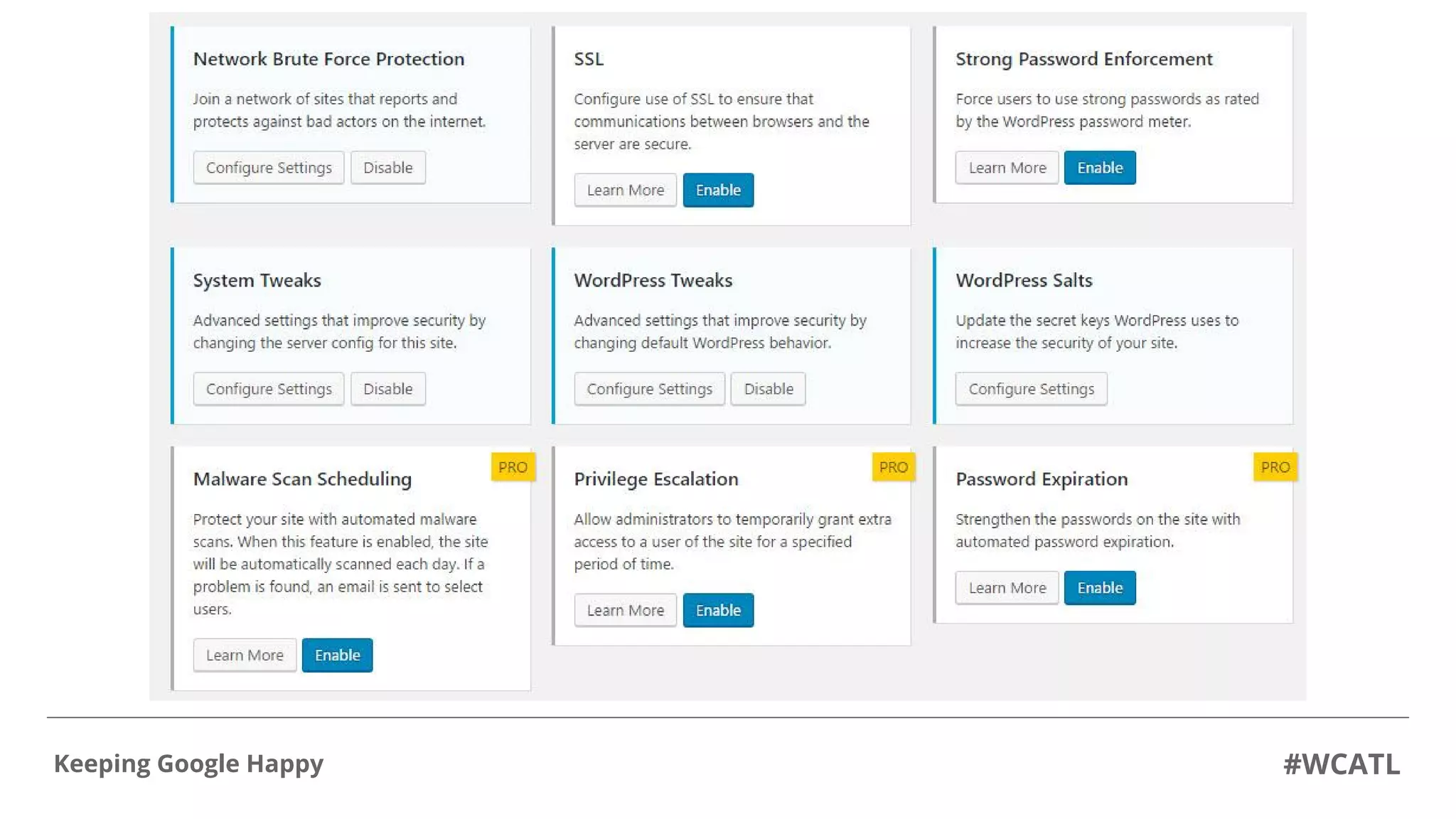
Task: Learn more about Privilege Escalation
Action: [x=625, y=611]
